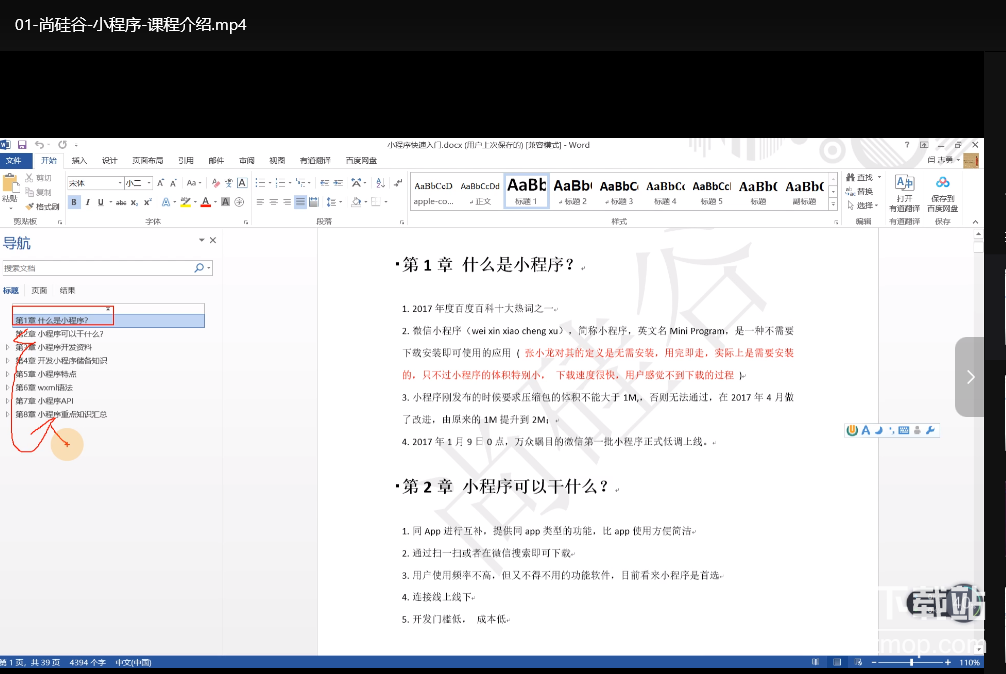
Task: Apply the 正文 body style
Action: [x=480, y=191]
